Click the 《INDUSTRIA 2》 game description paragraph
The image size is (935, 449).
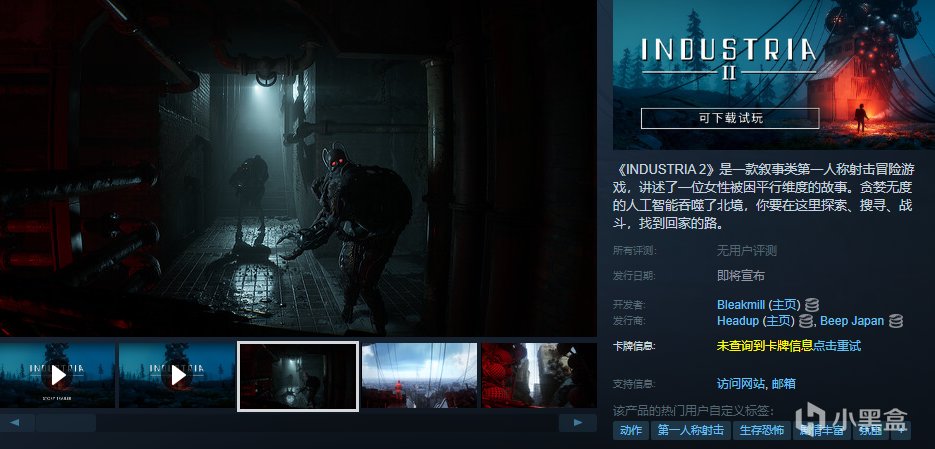click(x=763, y=197)
